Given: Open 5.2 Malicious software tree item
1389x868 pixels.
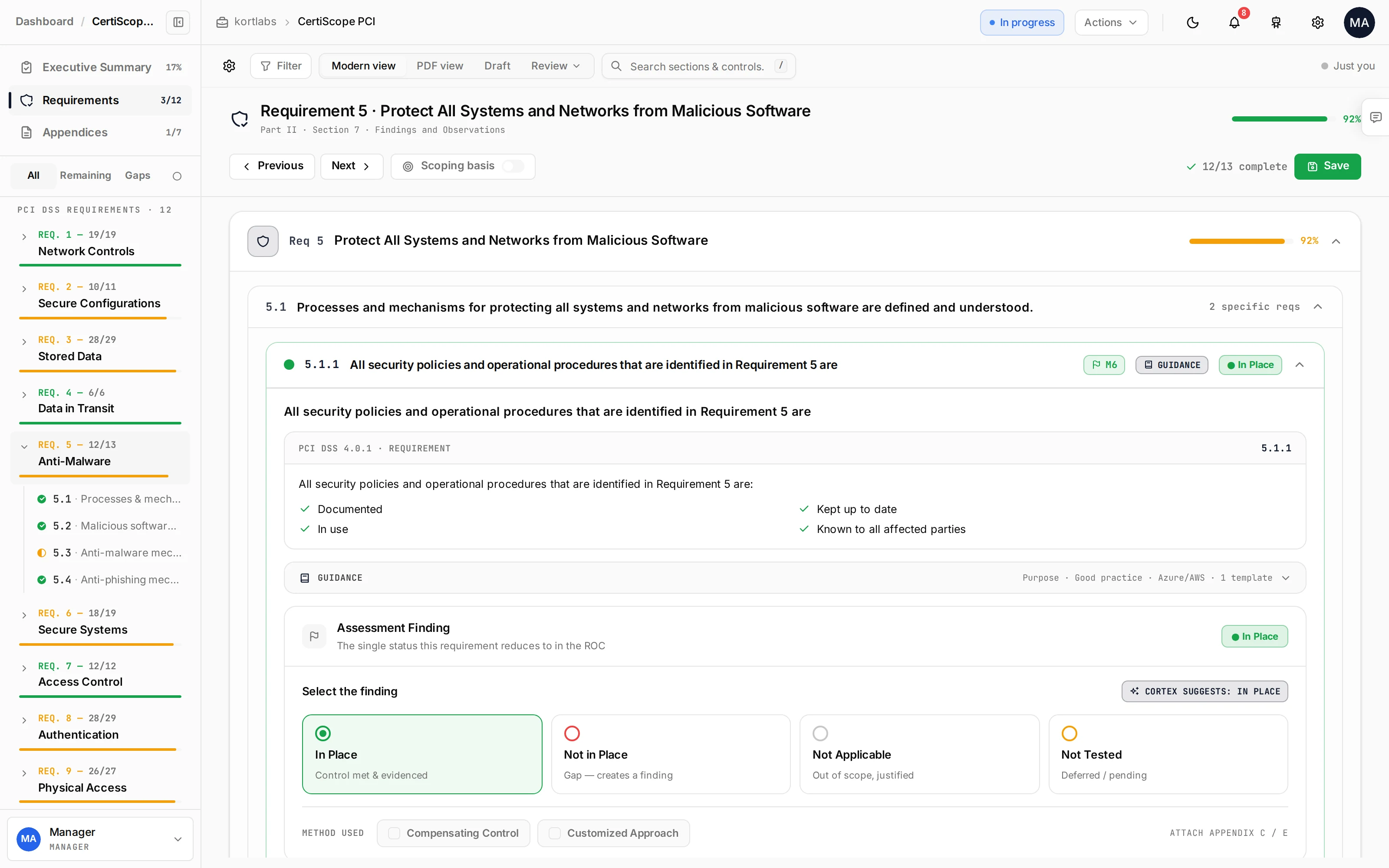Looking at the screenshot, I should (x=109, y=526).
